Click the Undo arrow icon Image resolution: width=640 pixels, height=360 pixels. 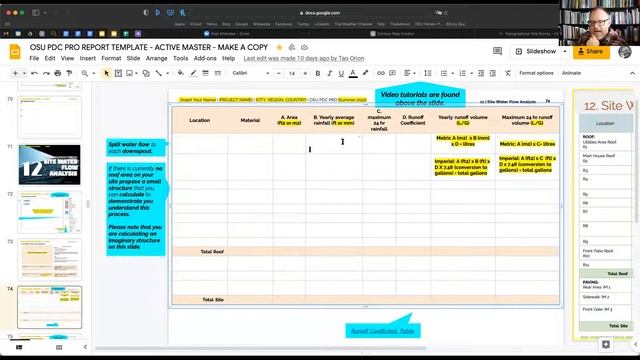(35, 73)
